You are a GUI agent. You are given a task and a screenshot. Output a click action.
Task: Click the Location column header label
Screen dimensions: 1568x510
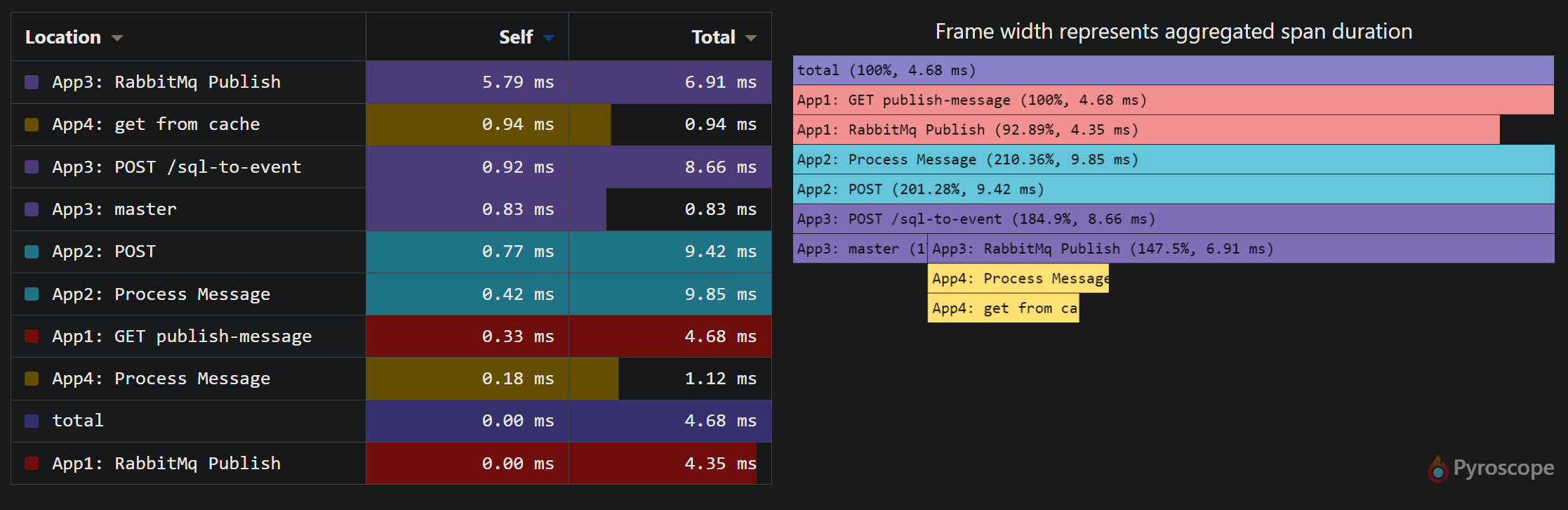click(63, 37)
